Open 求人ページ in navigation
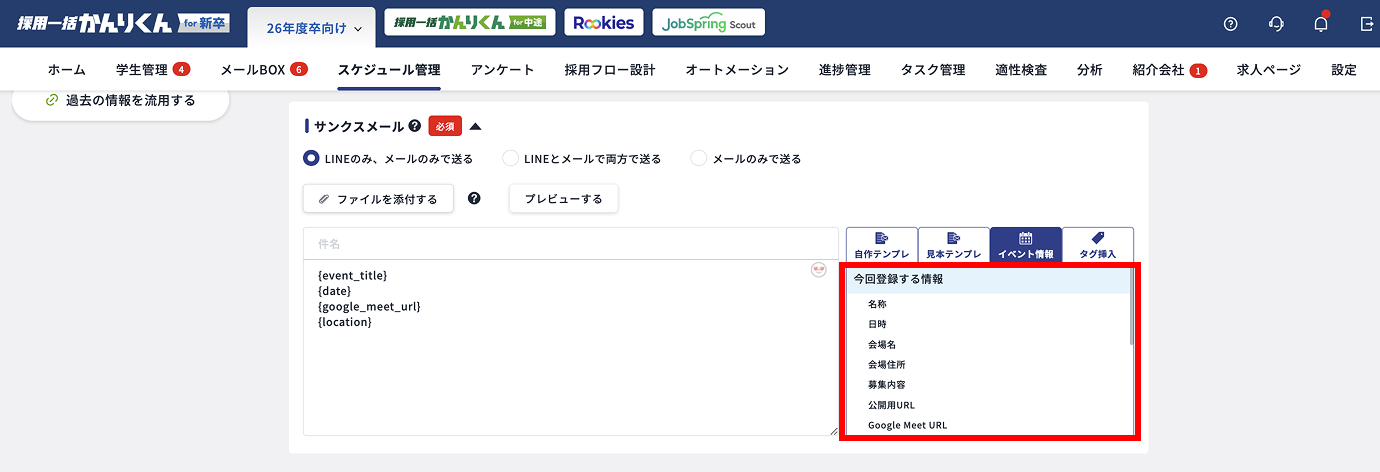 coord(1269,70)
